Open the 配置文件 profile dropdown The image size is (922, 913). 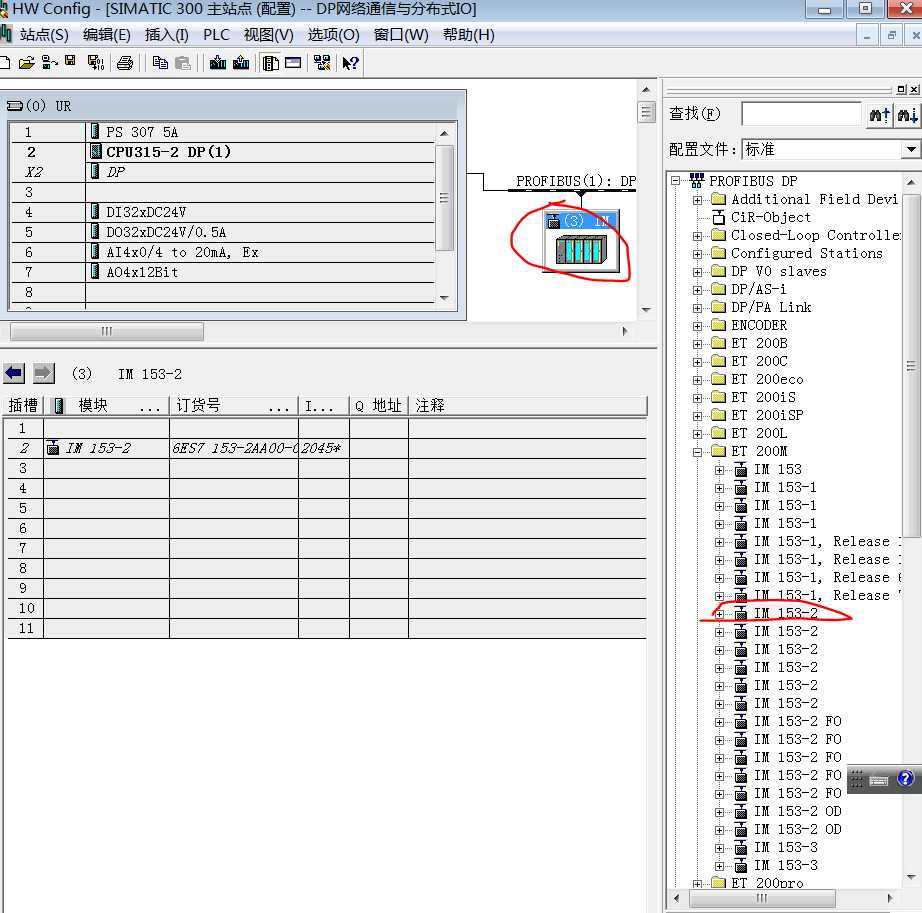(911, 149)
